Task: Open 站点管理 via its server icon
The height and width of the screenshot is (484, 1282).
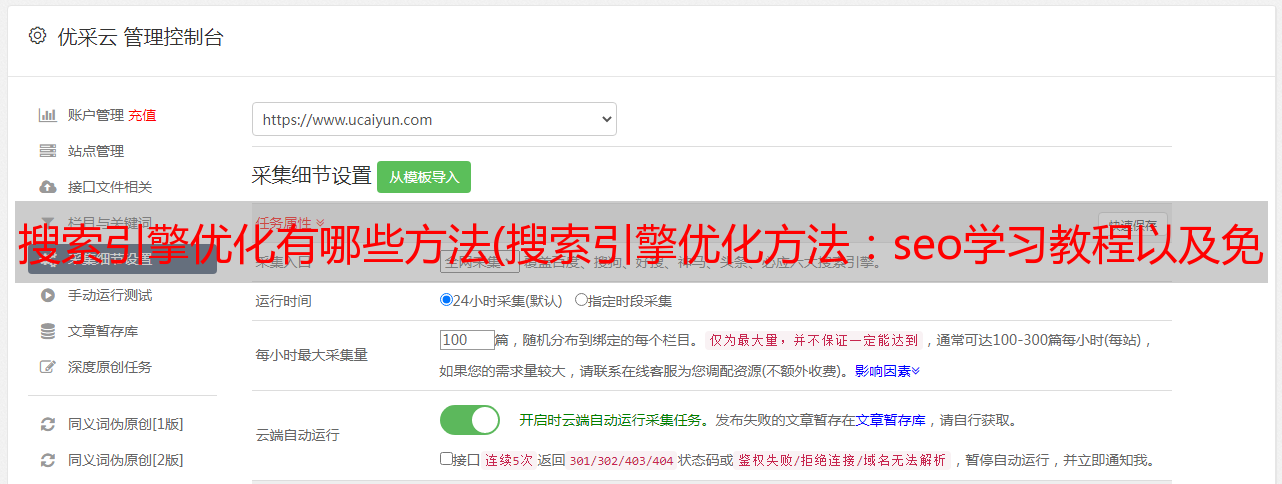Action: (47, 151)
